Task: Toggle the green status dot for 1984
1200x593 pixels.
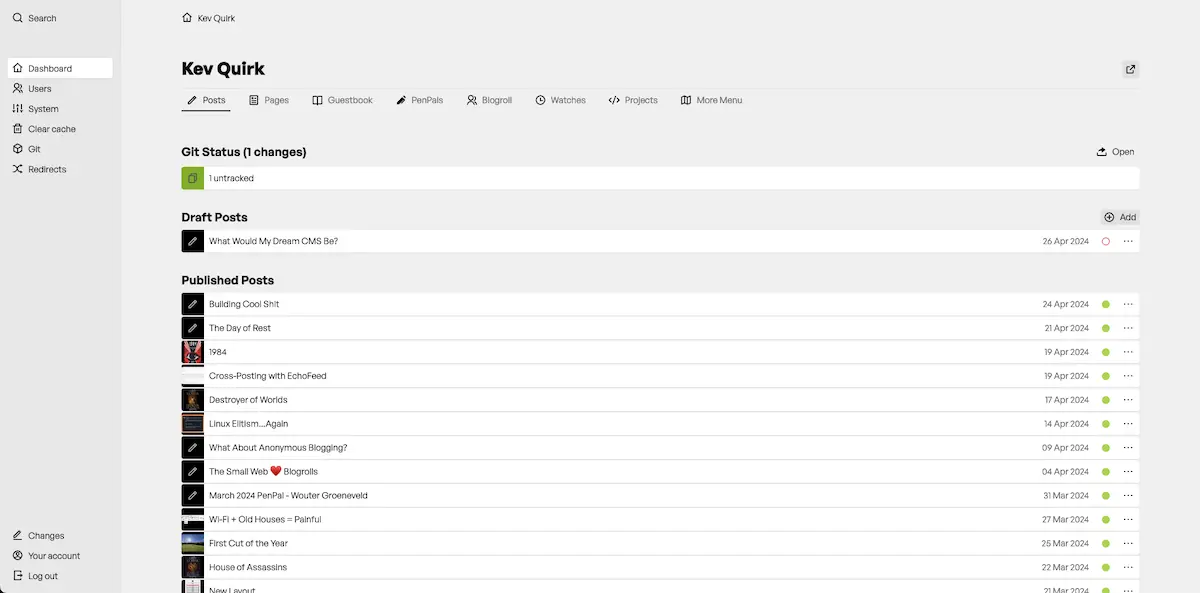Action: tap(1106, 352)
